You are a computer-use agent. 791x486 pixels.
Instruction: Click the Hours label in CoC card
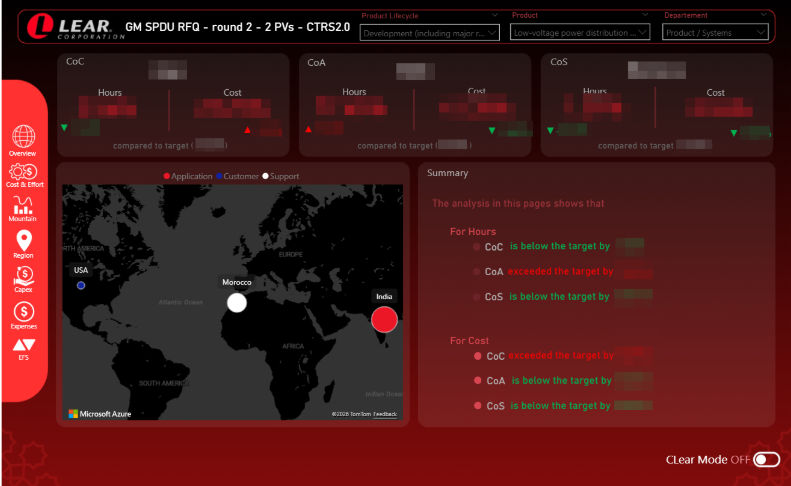(109, 92)
